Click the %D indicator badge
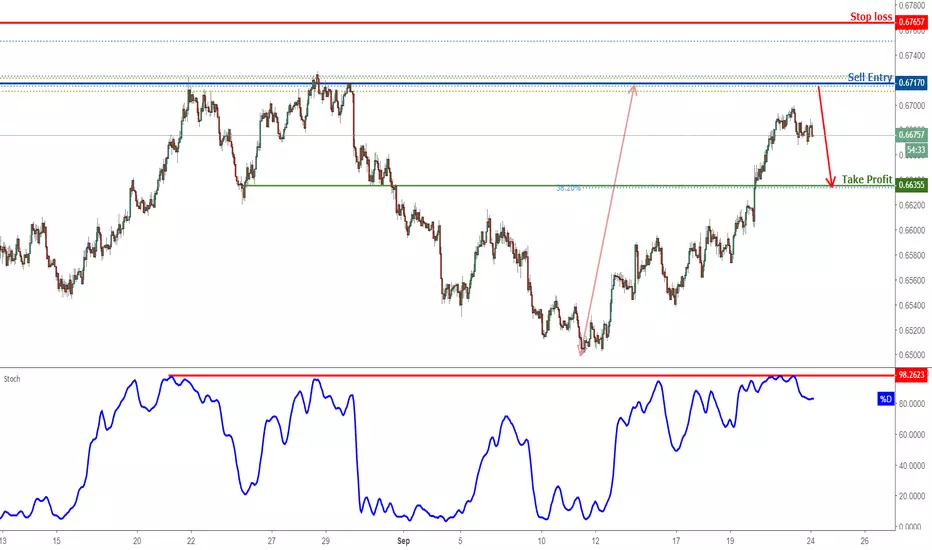The height and width of the screenshot is (550, 932). pyautogui.click(x=886, y=399)
